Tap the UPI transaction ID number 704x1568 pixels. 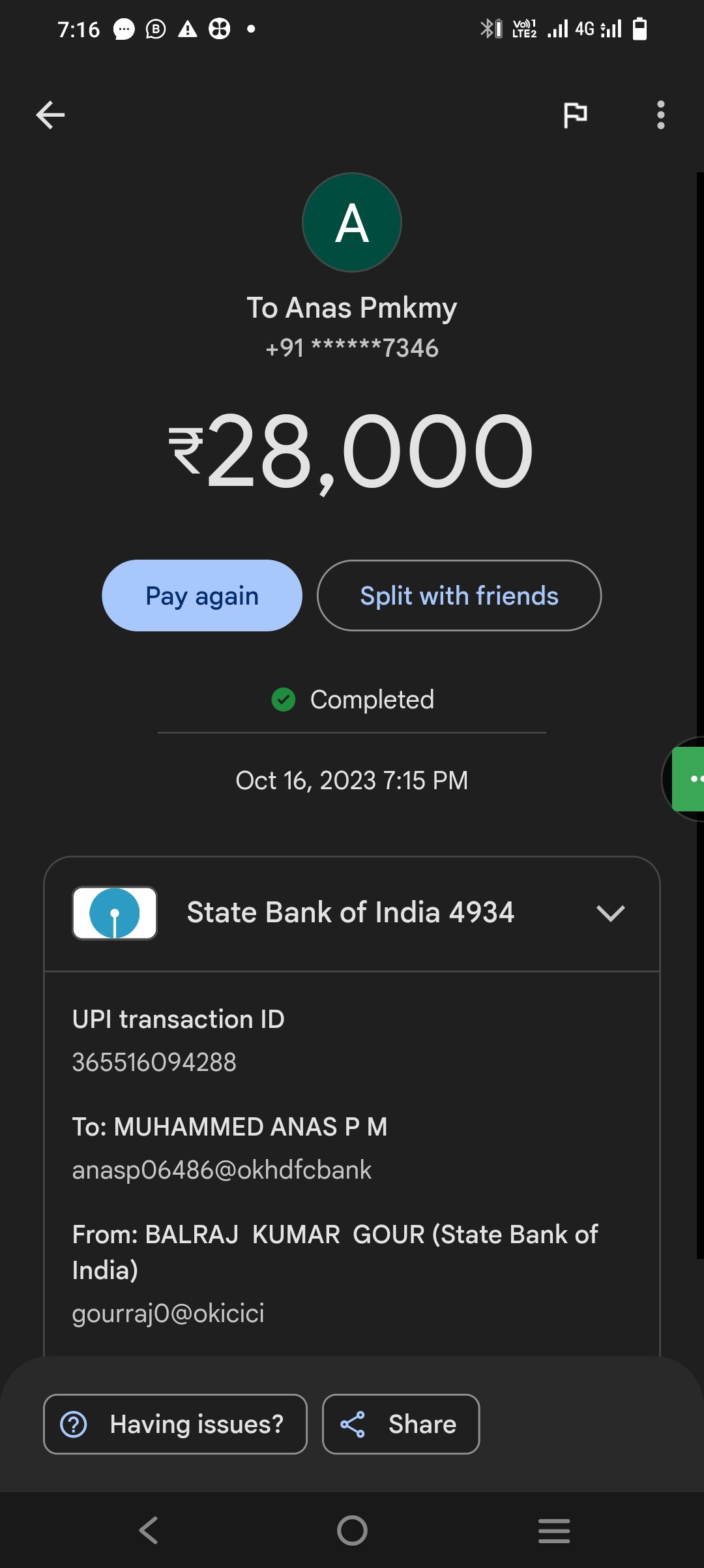[x=154, y=1063]
